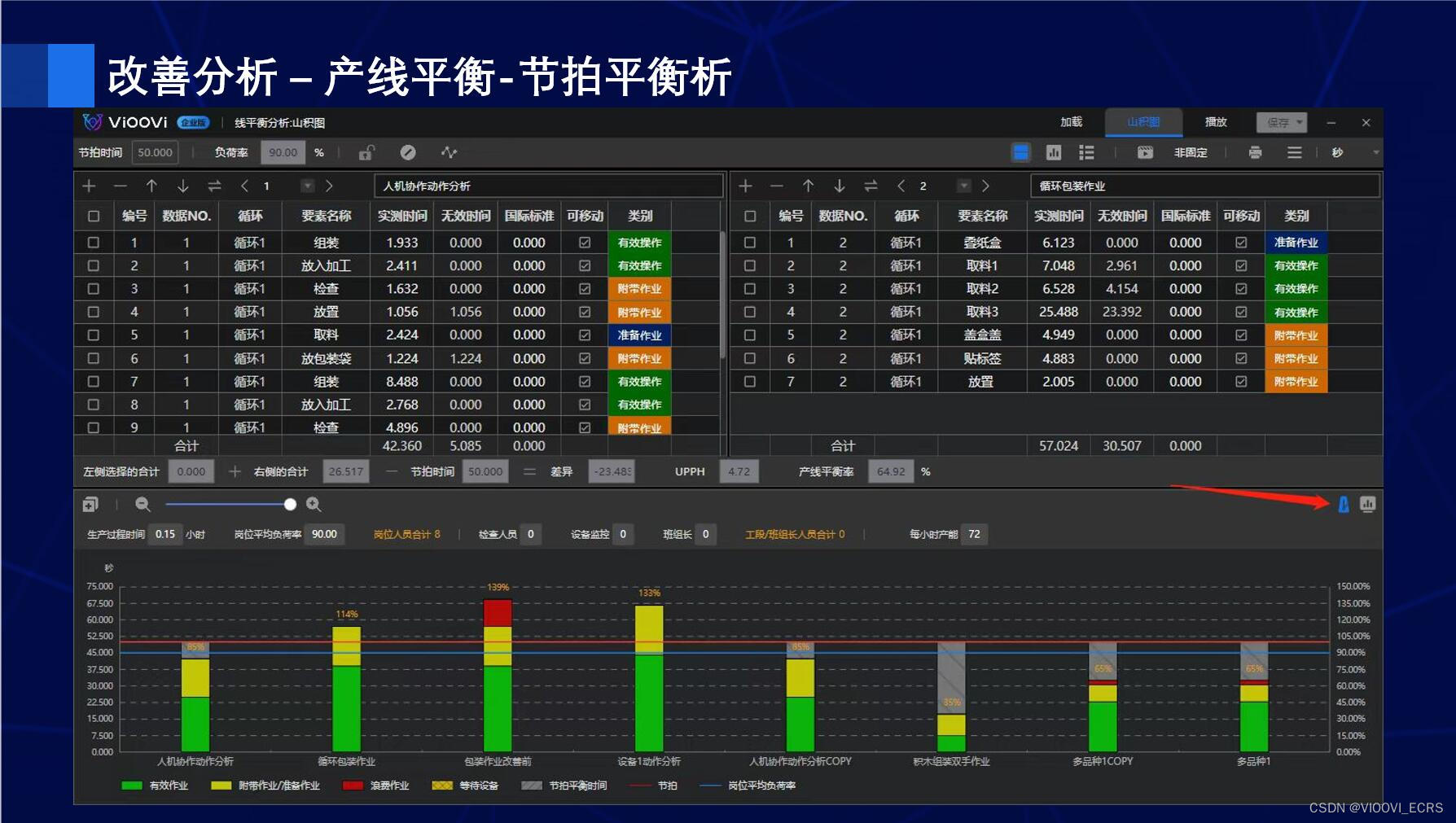The image size is (1456, 823).
Task: Click the chart icon beside the metronome
Action: 1368,505
